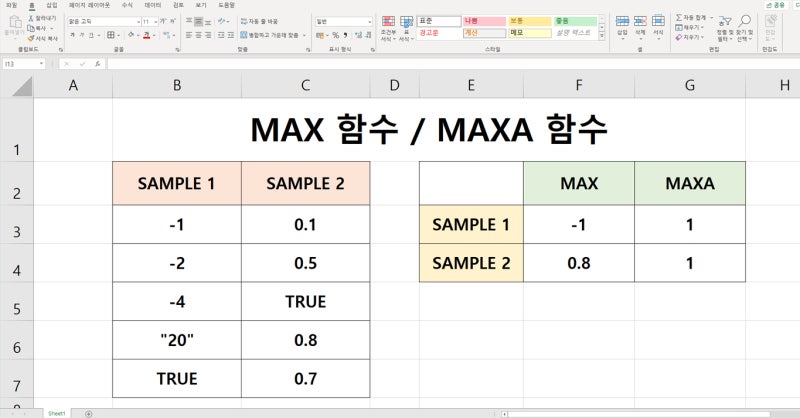Viewport: 800px width, 418px height.
Task: Click the Select All corner triangle
Action: click(x=22, y=86)
